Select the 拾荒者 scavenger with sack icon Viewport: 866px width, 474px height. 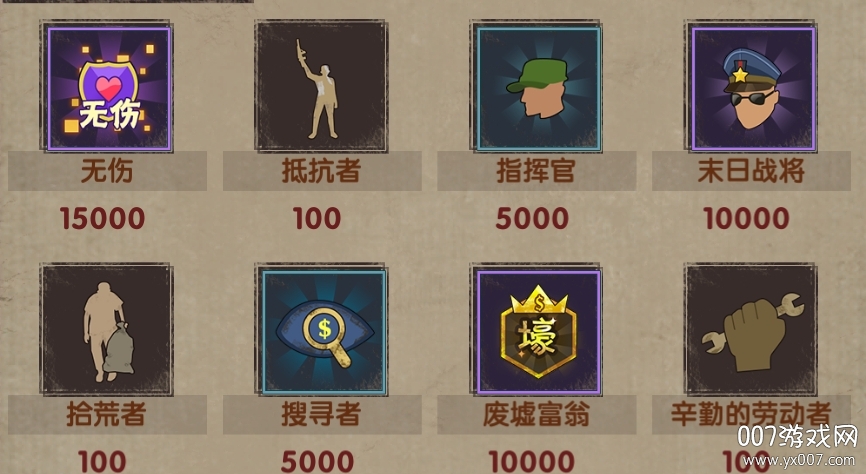(x=108, y=330)
